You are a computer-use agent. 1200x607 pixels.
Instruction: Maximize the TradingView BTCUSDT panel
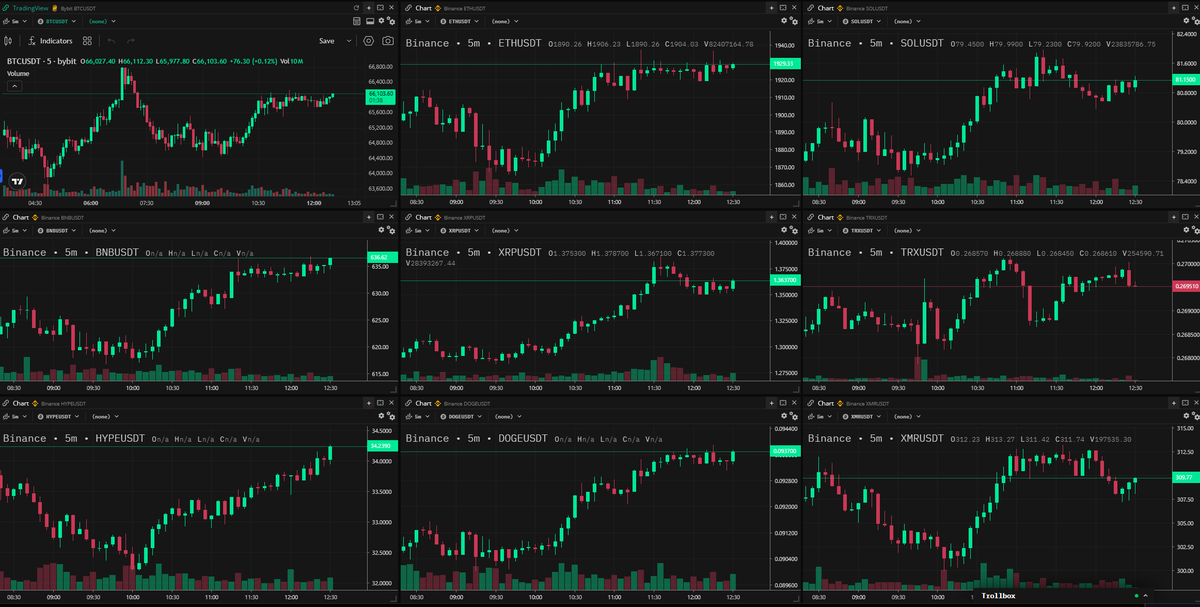pos(380,8)
